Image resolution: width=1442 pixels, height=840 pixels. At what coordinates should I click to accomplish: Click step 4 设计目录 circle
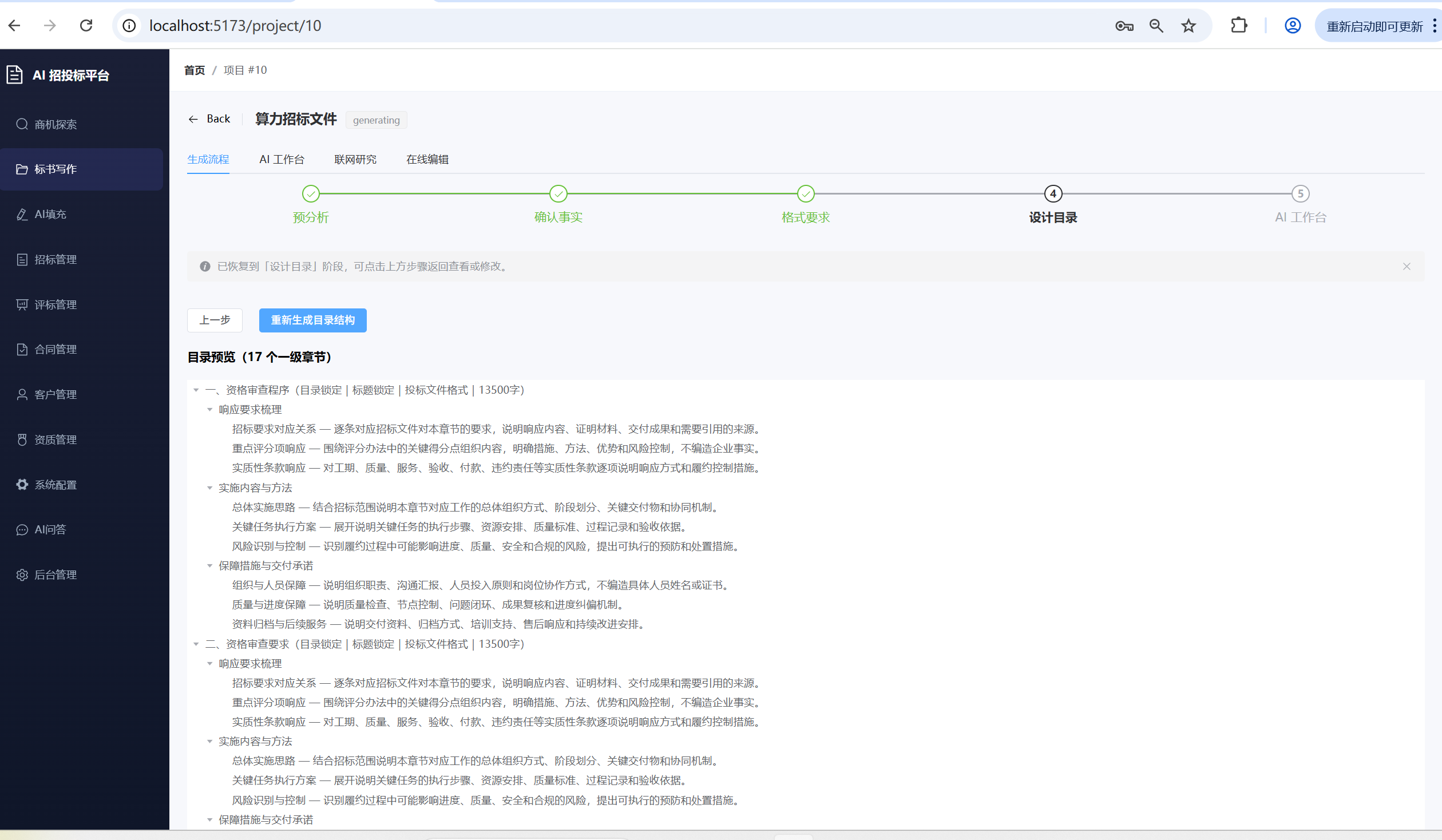click(x=1053, y=194)
